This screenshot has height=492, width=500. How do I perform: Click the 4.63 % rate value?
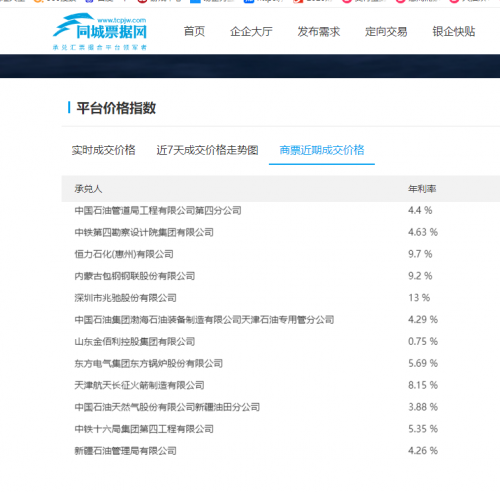click(x=423, y=232)
